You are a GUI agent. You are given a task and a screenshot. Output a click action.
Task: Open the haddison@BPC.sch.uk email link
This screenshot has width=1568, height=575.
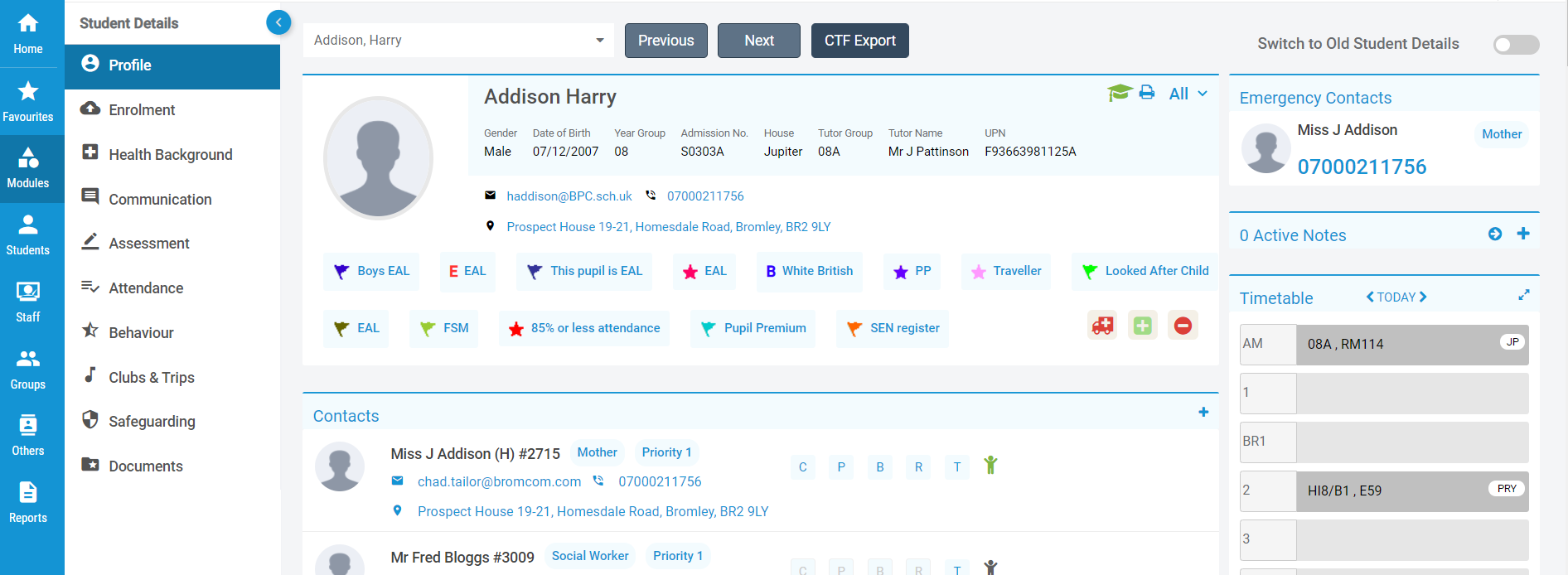point(569,196)
